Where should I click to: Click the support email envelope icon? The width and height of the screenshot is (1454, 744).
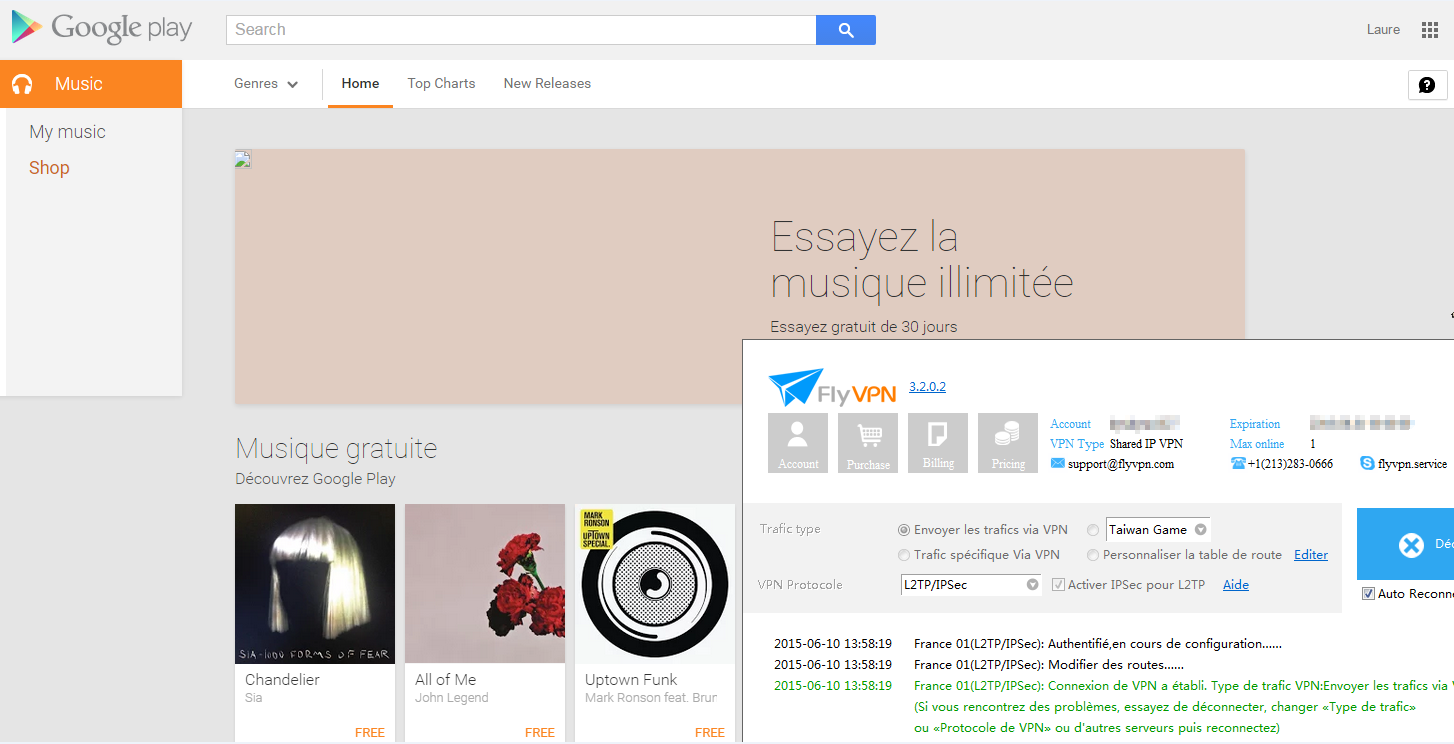(1058, 463)
